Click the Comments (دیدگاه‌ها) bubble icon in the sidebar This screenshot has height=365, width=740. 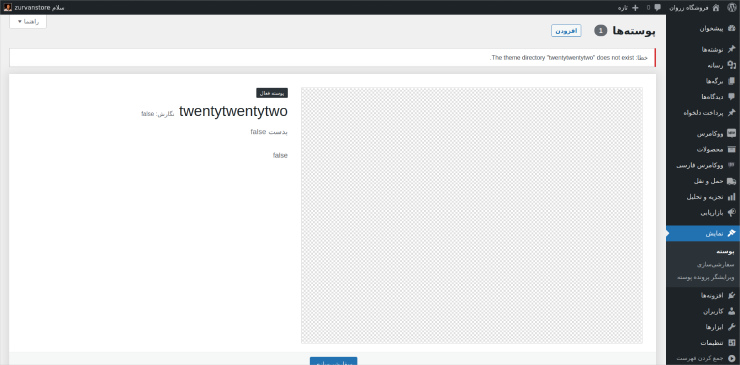click(x=732, y=97)
